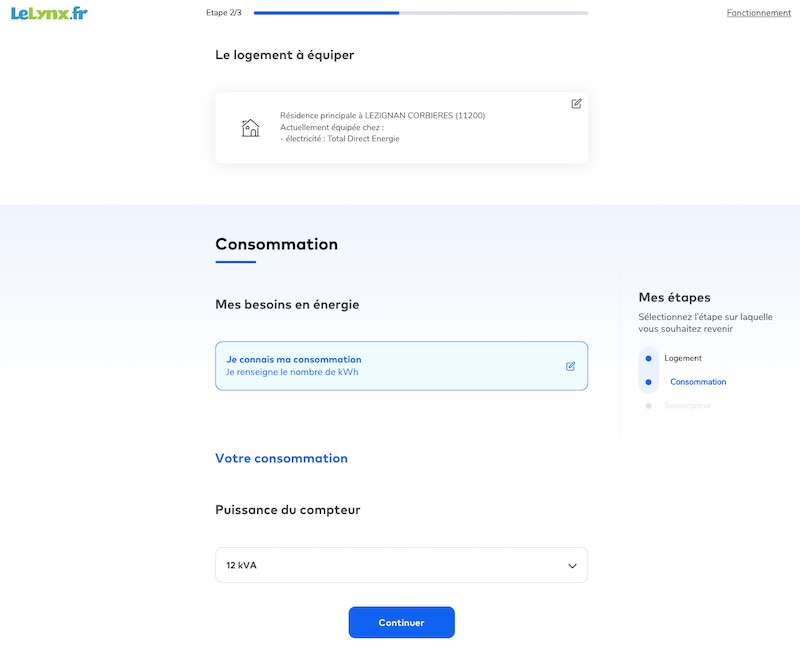Screen dimensions: 800x662
Task: Go to Logement step in Mes étapes
Action: click(683, 358)
